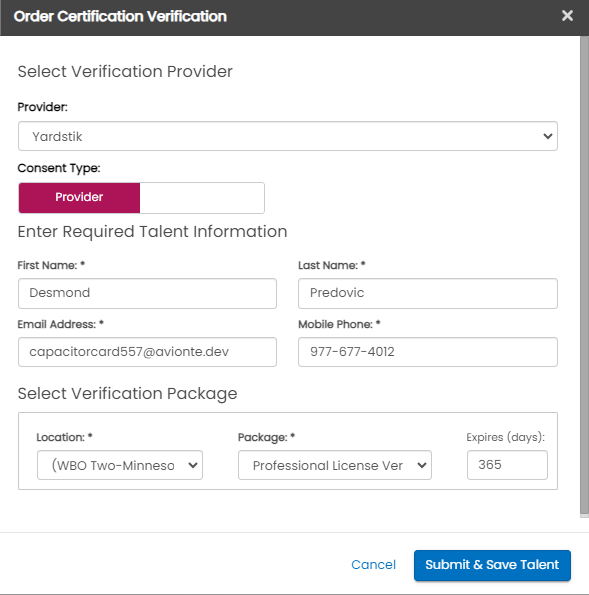Click the Expires (days) label text
Viewport: 589px width, 595px height.
tap(506, 437)
